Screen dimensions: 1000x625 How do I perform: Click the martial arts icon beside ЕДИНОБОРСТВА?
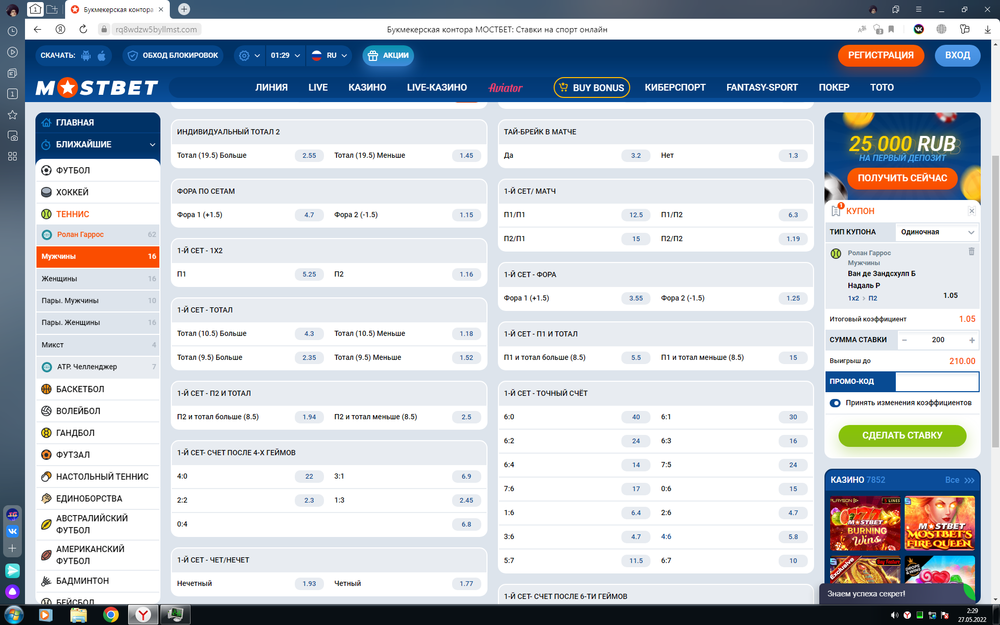pyautogui.click(x=46, y=498)
